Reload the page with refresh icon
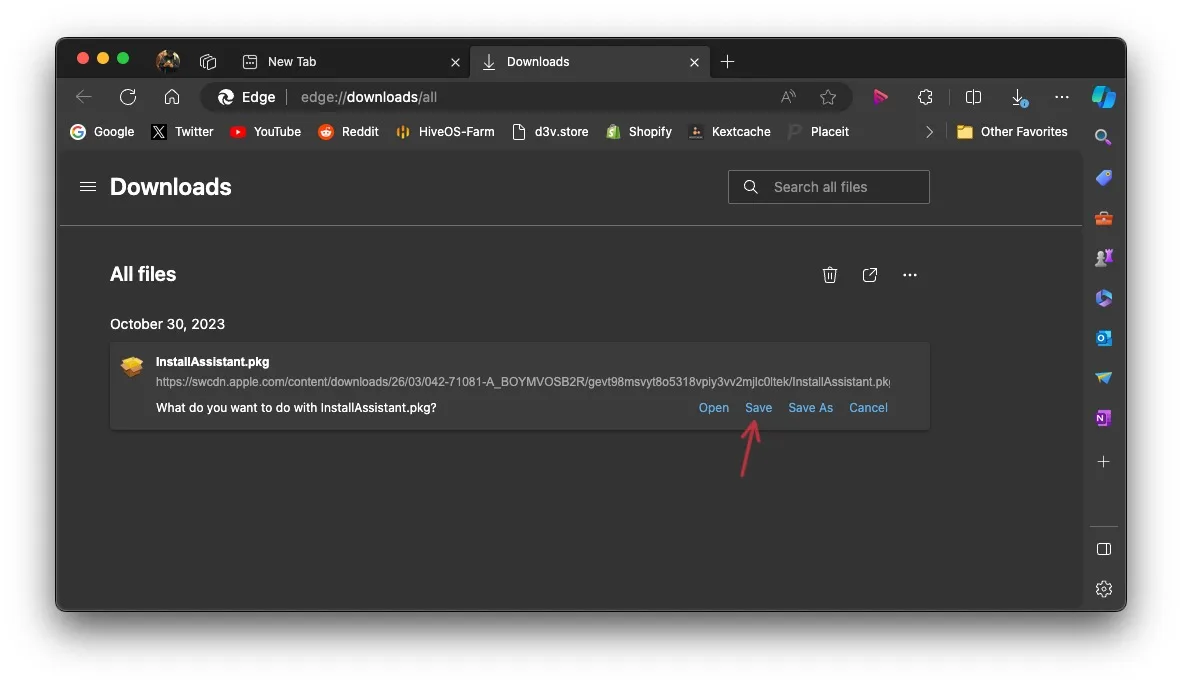Screen dimensions: 1182x685 [x=128, y=96]
